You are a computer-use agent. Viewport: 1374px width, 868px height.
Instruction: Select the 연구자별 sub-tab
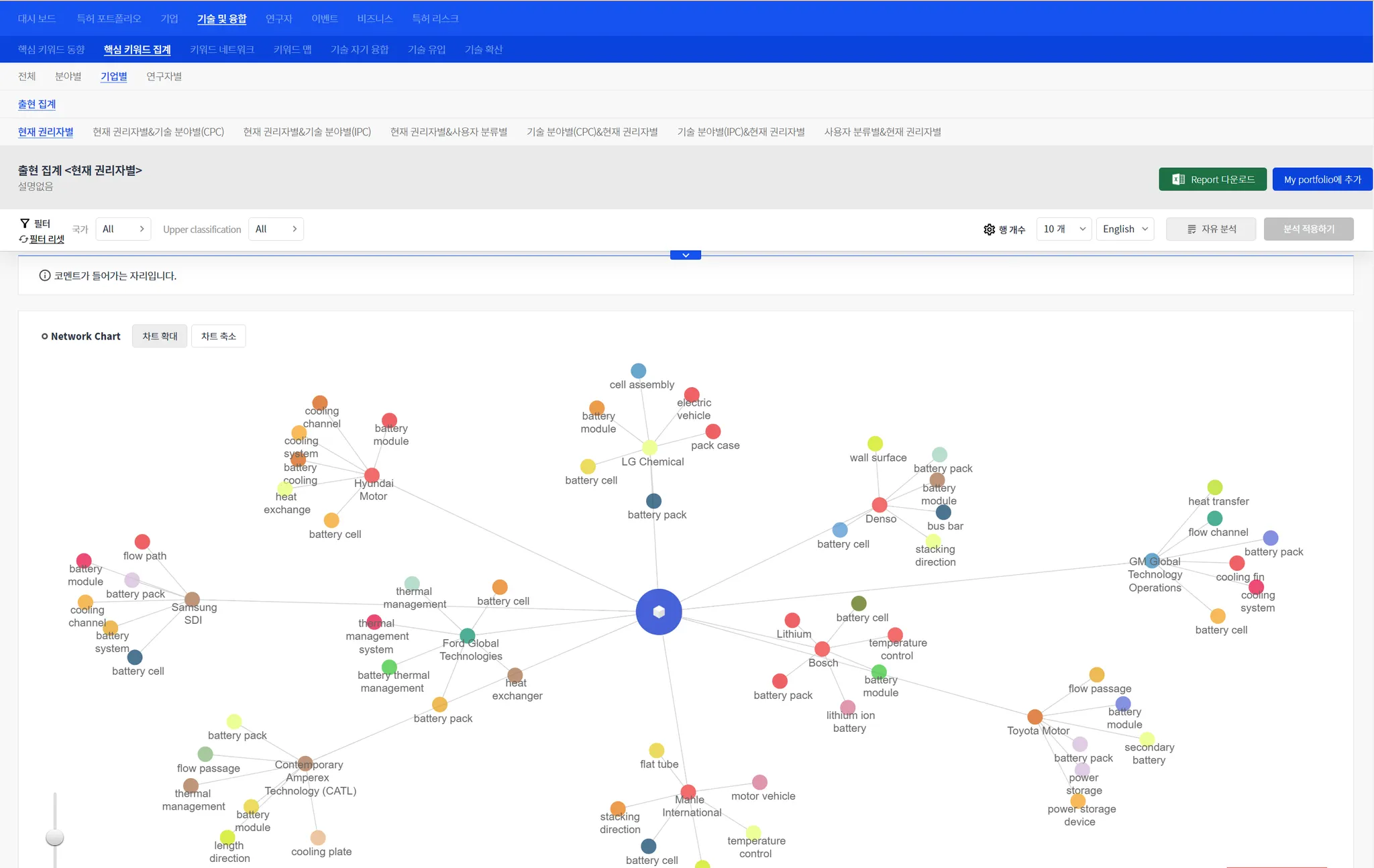pyautogui.click(x=164, y=76)
